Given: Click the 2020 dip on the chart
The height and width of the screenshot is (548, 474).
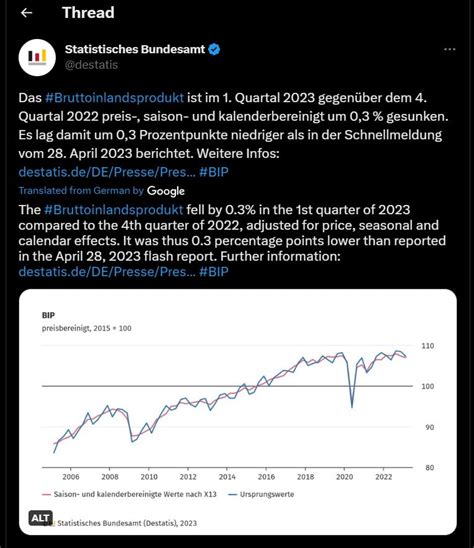Looking at the screenshot, I should [x=352, y=395].
